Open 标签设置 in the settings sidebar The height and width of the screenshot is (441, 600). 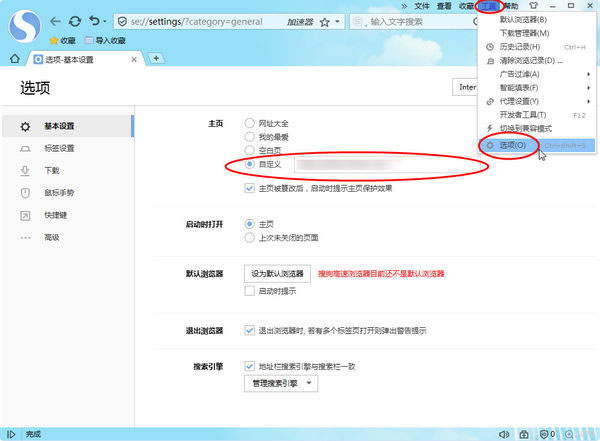[x=59, y=148]
